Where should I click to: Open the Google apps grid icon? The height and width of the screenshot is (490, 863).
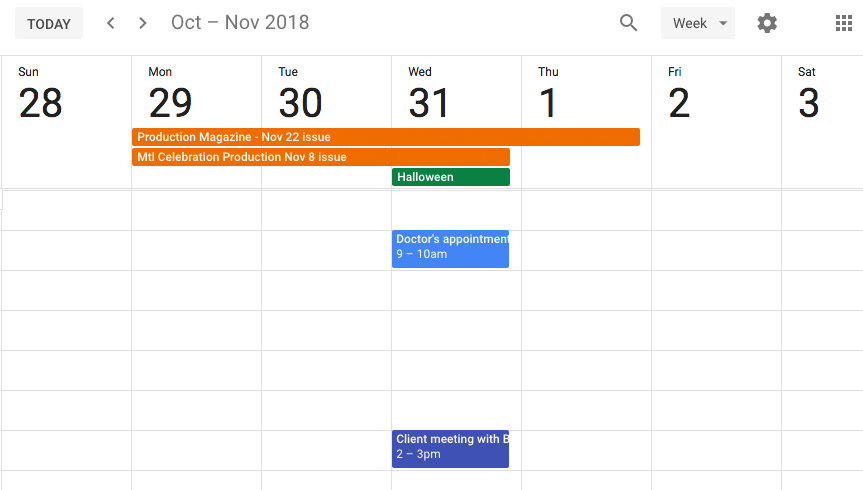click(x=843, y=23)
